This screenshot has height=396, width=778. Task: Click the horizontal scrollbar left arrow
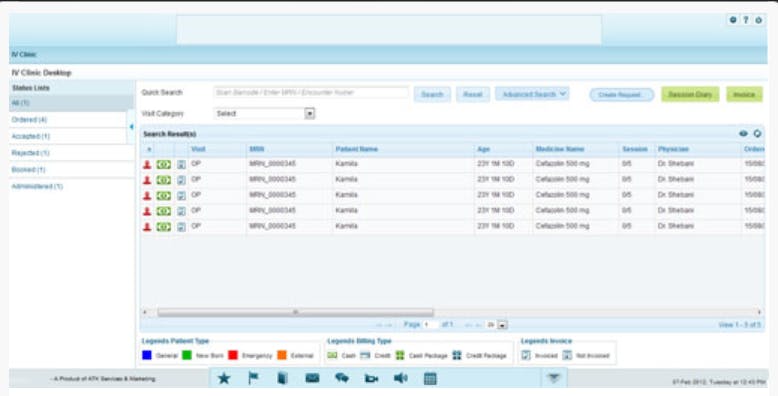145,312
